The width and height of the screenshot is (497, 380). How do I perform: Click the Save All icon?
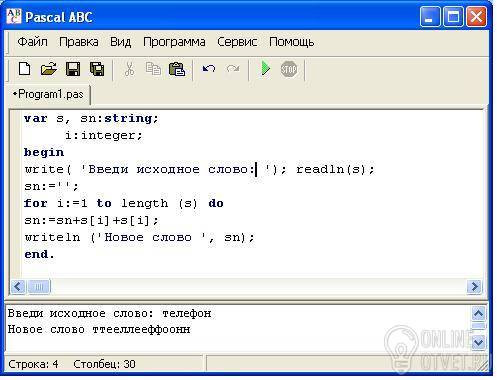pos(97,69)
